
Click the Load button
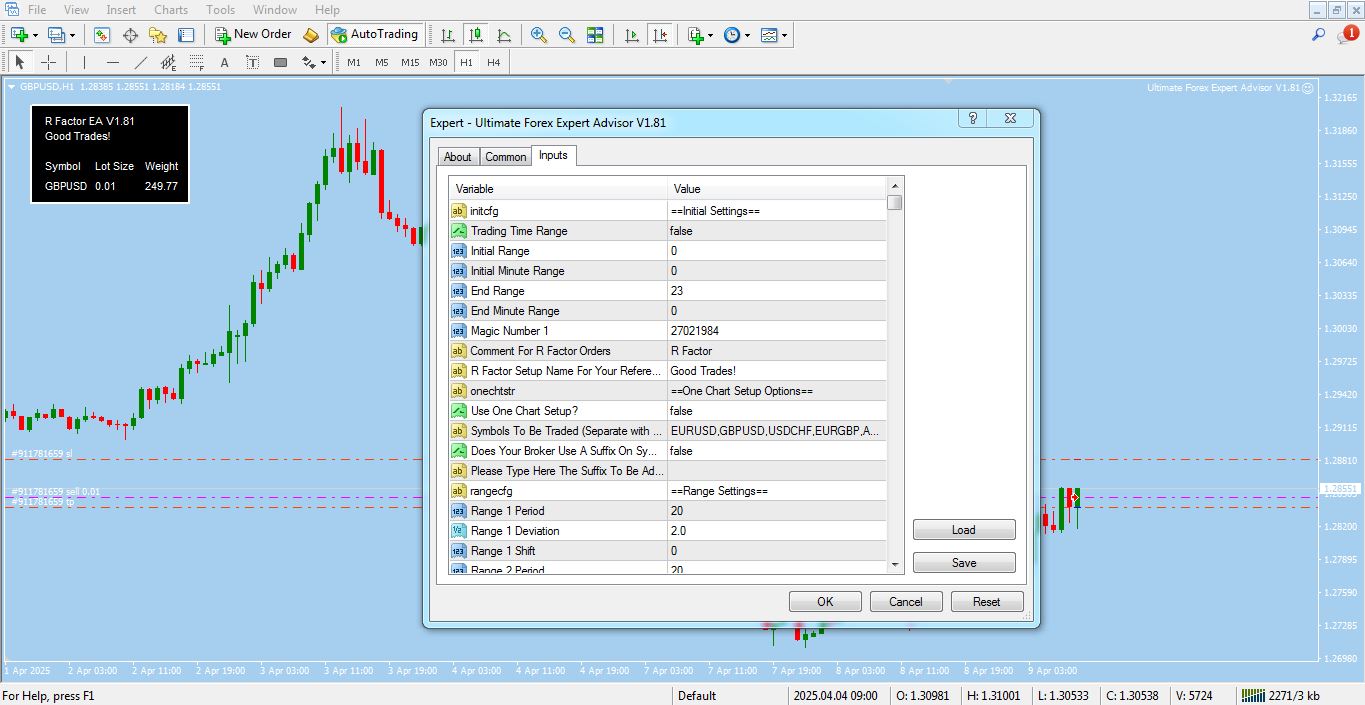(x=964, y=530)
